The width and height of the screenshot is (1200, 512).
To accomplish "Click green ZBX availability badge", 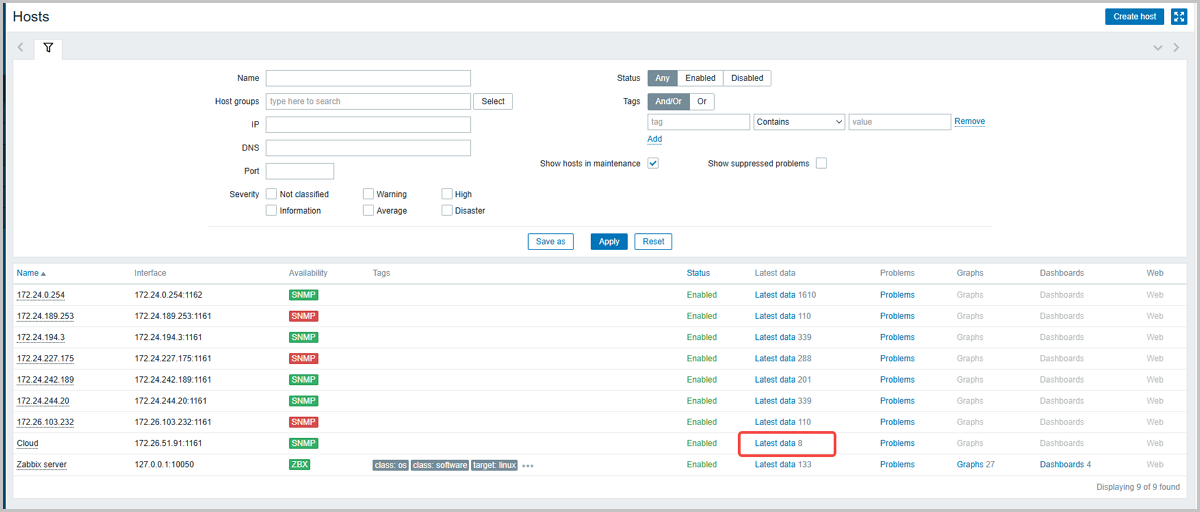I will tap(300, 465).
